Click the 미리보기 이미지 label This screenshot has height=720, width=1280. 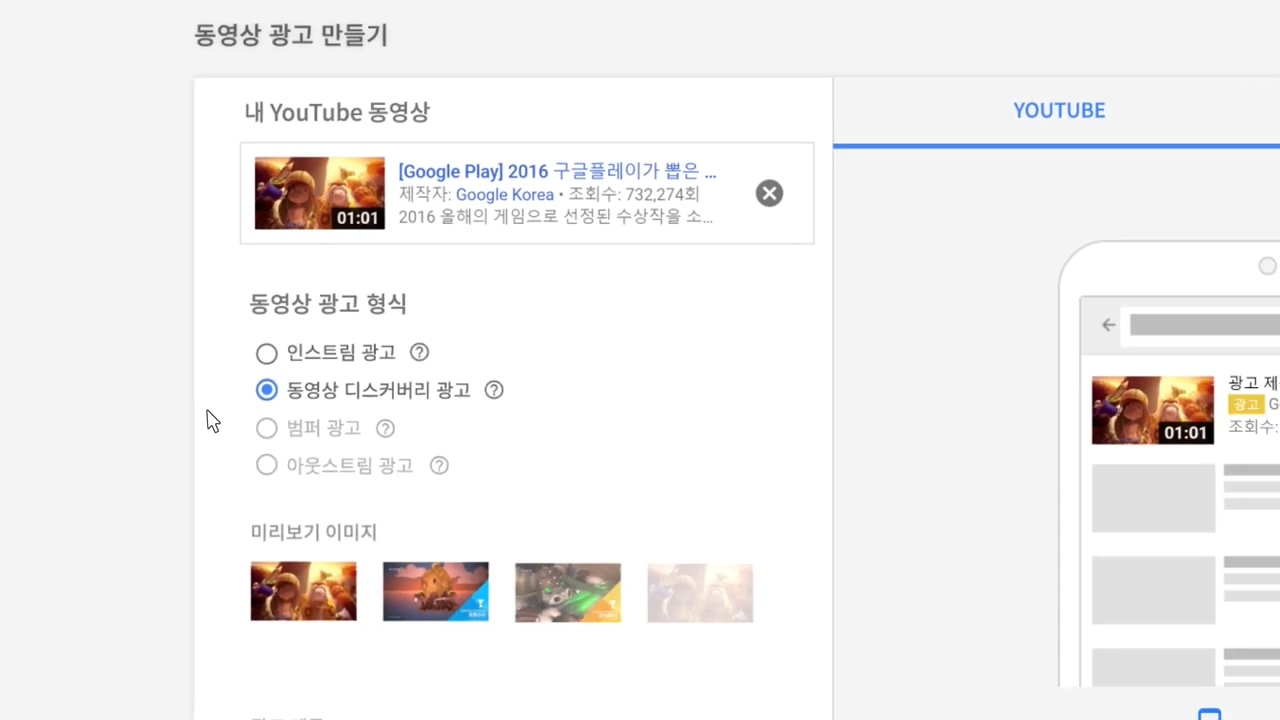(314, 532)
